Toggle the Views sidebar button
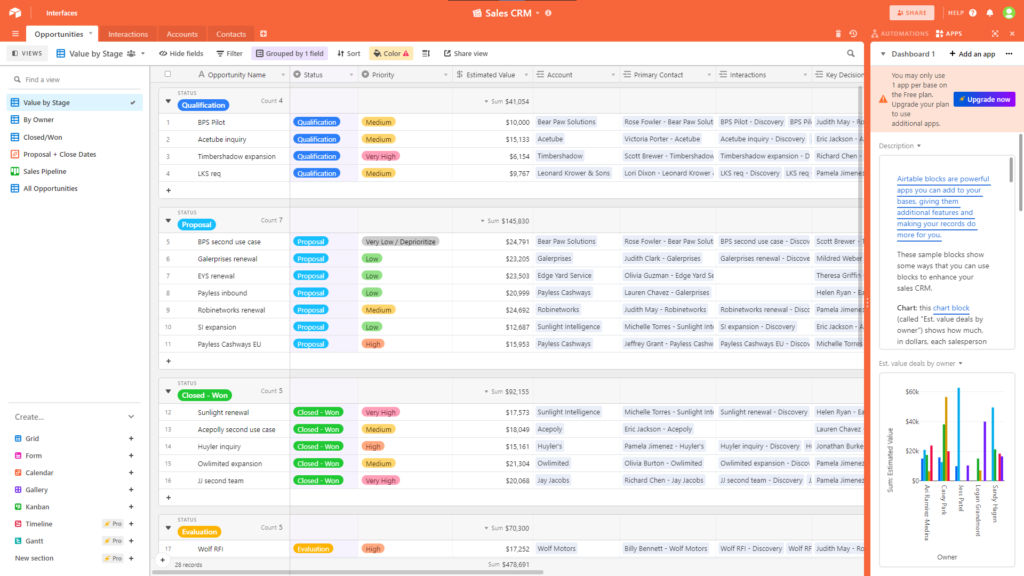The height and width of the screenshot is (576, 1024). (x=27, y=53)
